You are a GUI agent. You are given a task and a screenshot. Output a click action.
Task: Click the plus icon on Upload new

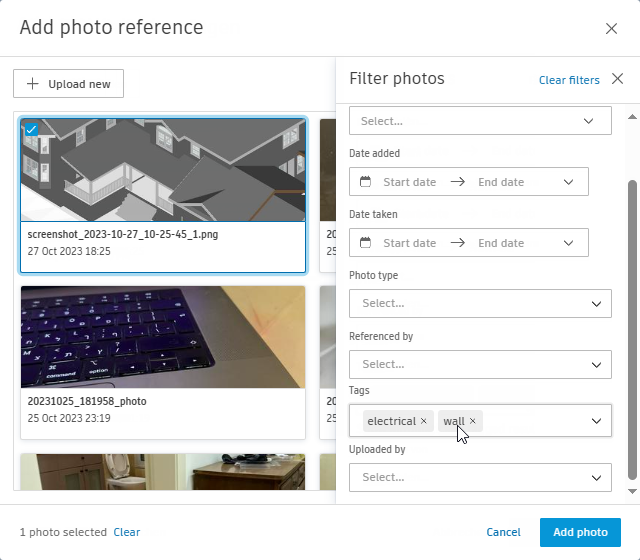[33, 84]
